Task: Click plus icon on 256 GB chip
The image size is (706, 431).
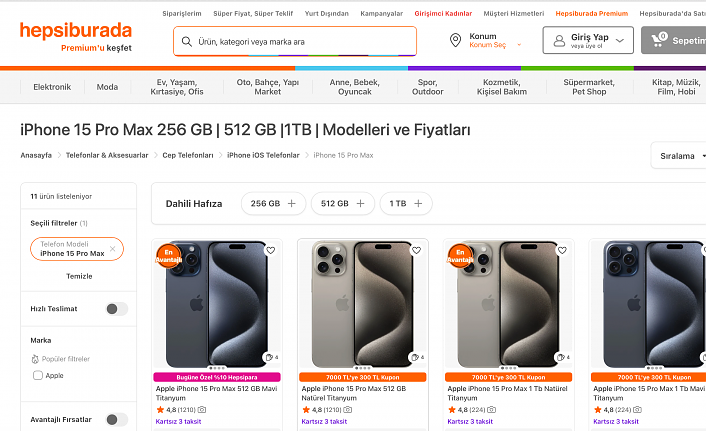Action: point(292,203)
